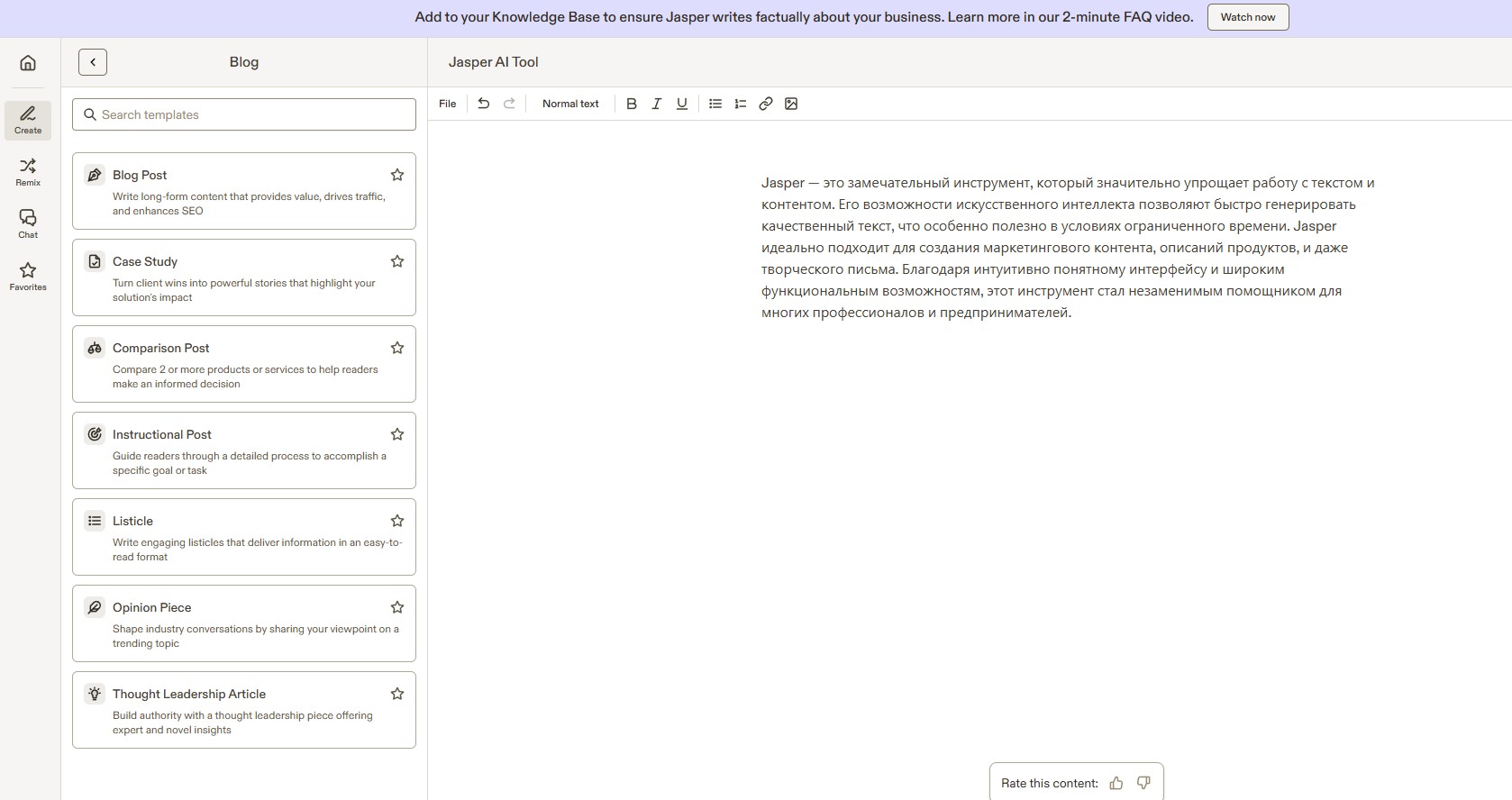Insert a link from the toolbar
1512x800 pixels.
(766, 104)
